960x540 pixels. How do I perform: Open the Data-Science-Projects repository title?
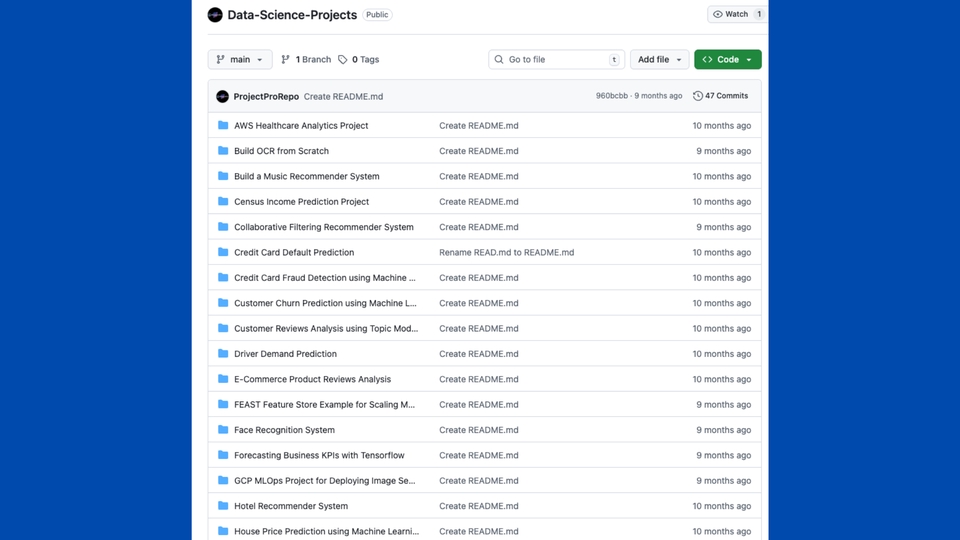[292, 15]
